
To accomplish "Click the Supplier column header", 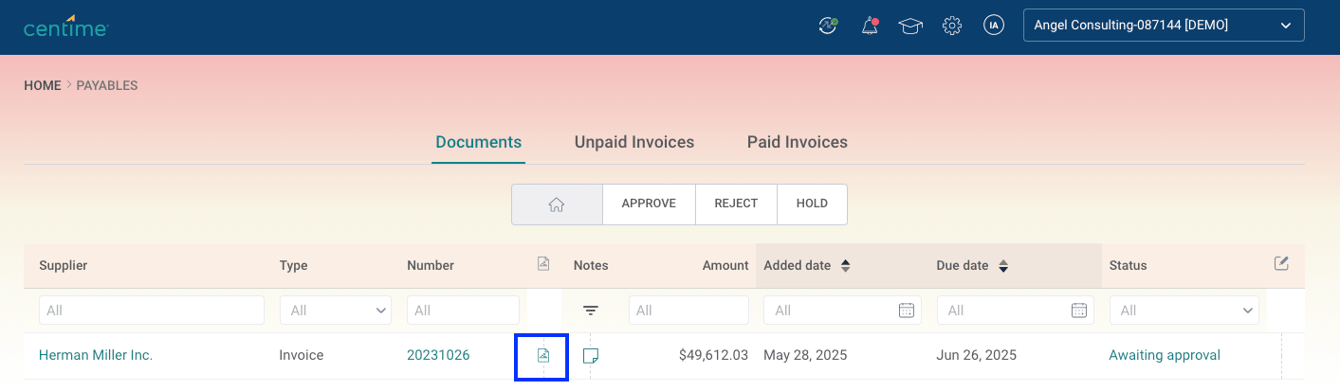I will (x=63, y=266).
